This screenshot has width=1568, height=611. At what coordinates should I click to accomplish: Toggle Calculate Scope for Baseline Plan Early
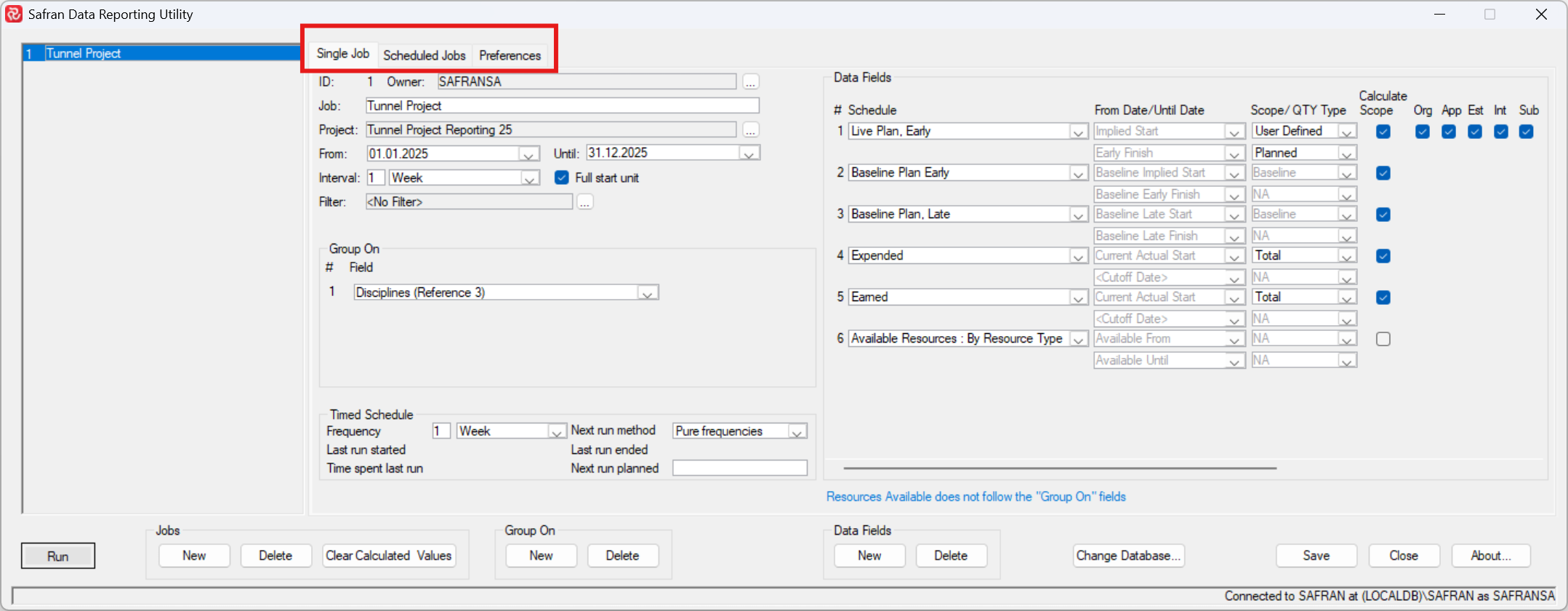pos(1383,173)
